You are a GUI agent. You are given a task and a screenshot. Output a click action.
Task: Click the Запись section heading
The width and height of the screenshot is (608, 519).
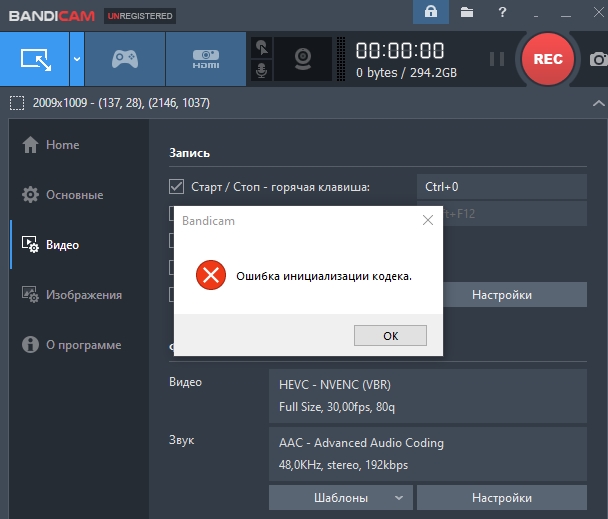point(189,153)
